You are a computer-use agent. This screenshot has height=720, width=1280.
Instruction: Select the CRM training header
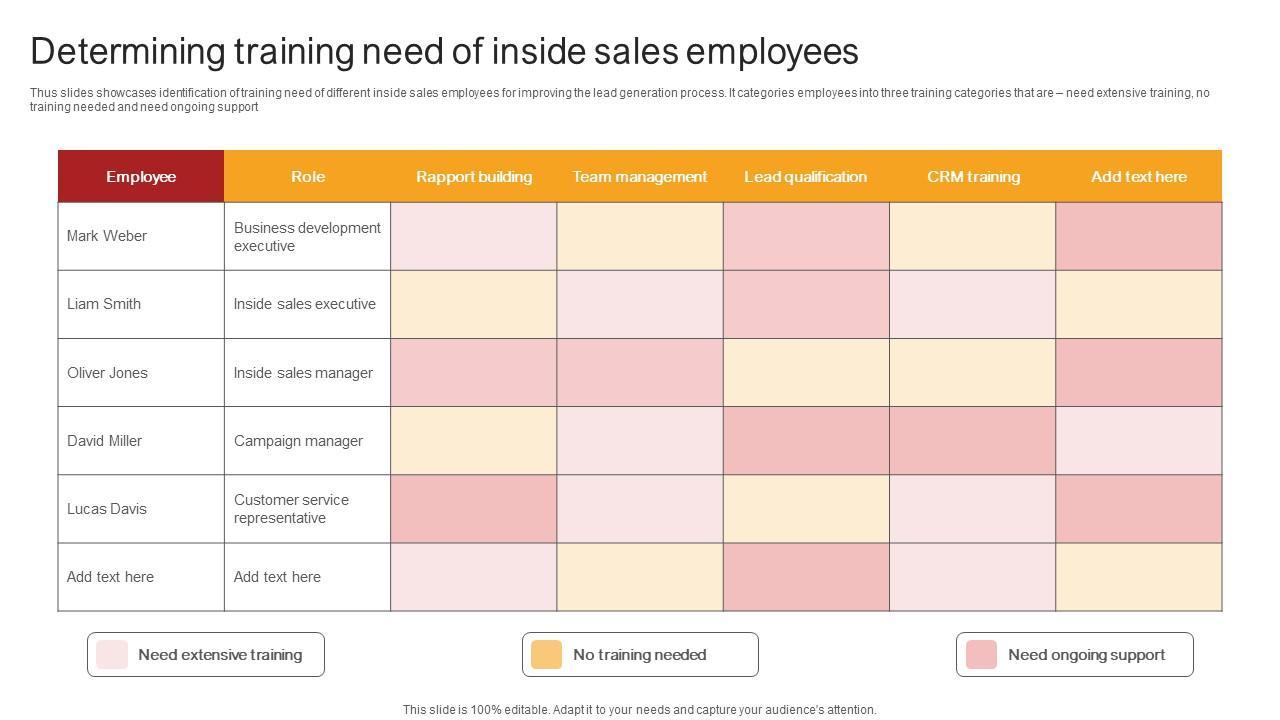(973, 177)
